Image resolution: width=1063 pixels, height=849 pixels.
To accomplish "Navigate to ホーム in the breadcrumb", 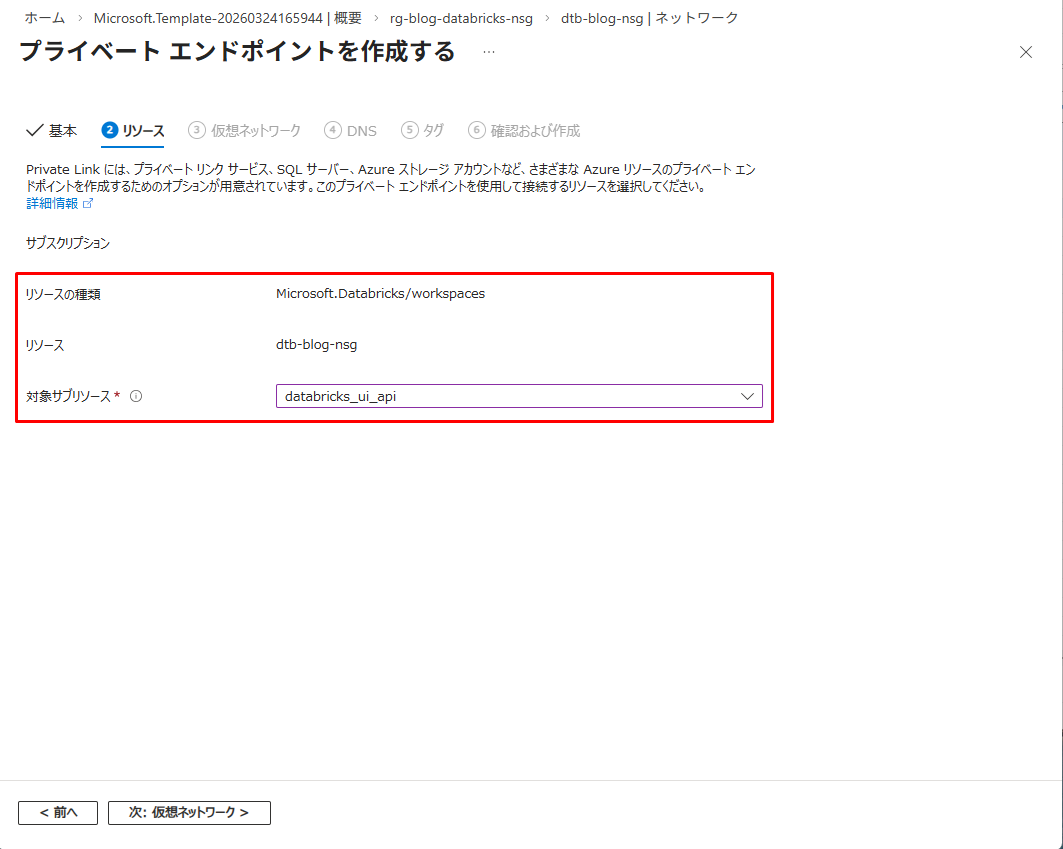I will point(45,18).
